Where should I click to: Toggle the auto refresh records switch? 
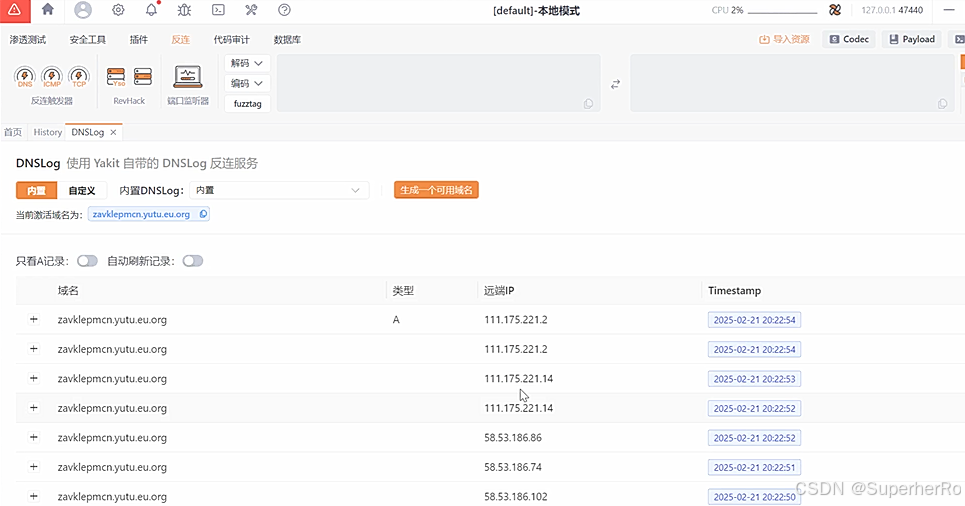coord(193,261)
